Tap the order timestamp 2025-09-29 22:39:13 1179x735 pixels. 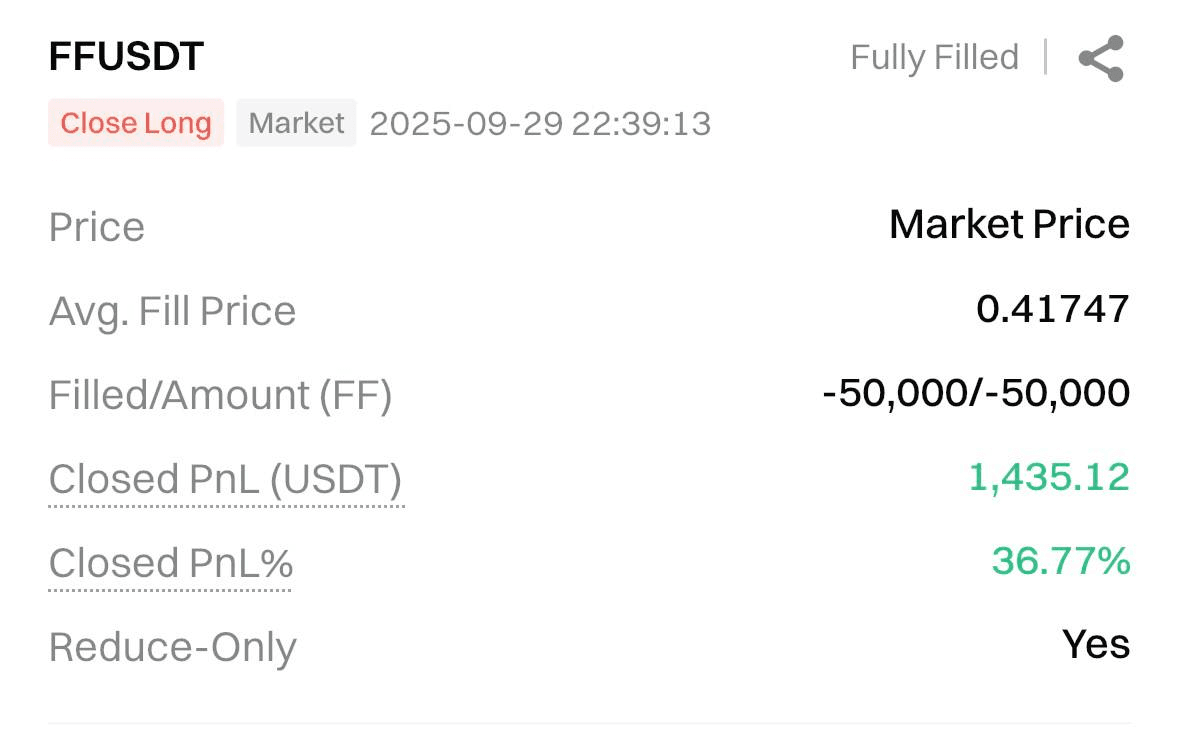[x=540, y=124]
